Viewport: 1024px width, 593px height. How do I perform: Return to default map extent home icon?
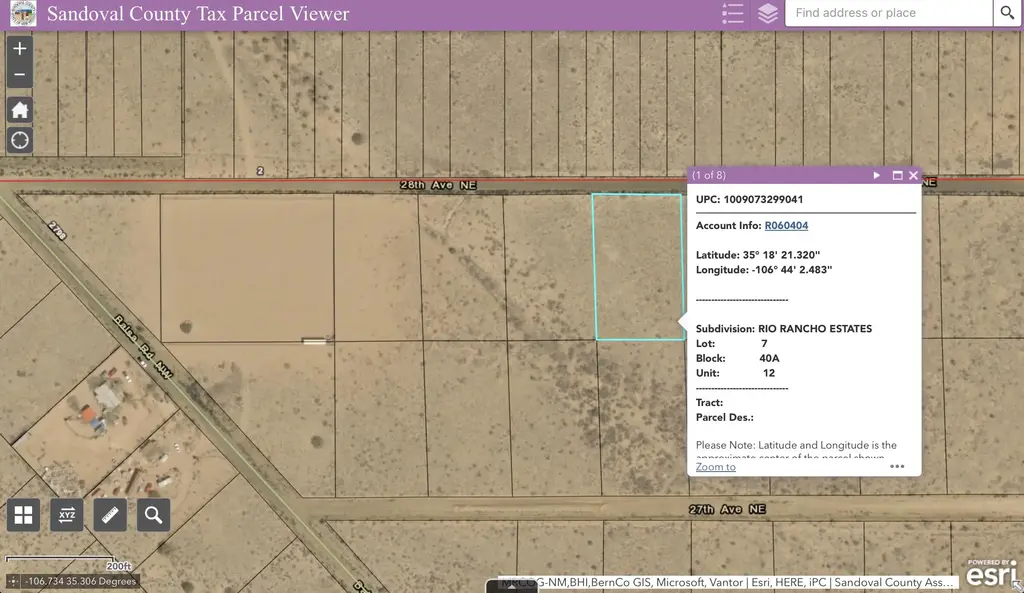click(20, 110)
